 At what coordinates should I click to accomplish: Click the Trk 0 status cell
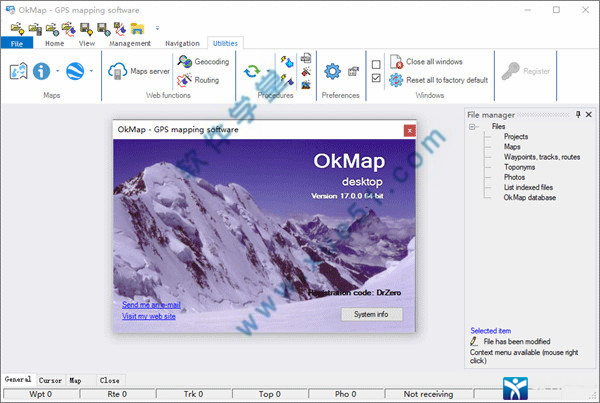tap(194, 394)
